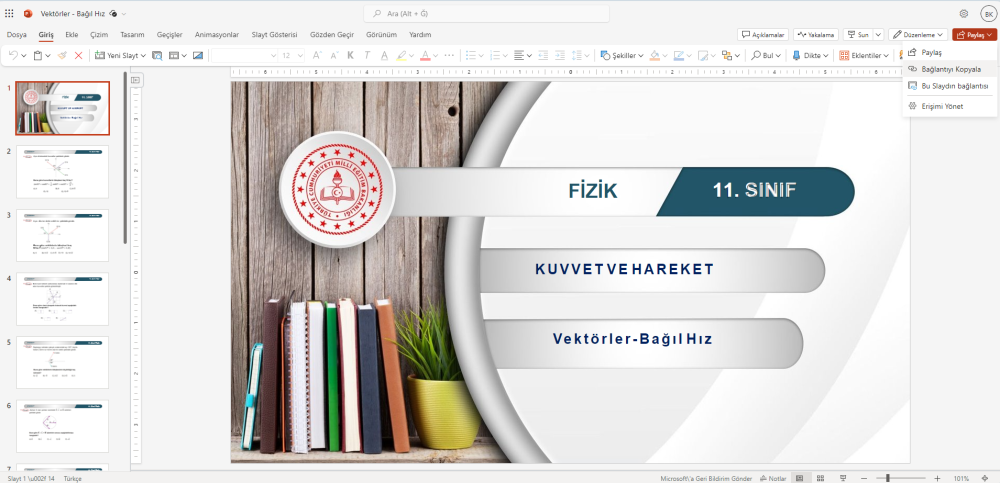The width and height of the screenshot is (1000, 483).
Task: Click the red Delete X icon
Action: [78, 56]
